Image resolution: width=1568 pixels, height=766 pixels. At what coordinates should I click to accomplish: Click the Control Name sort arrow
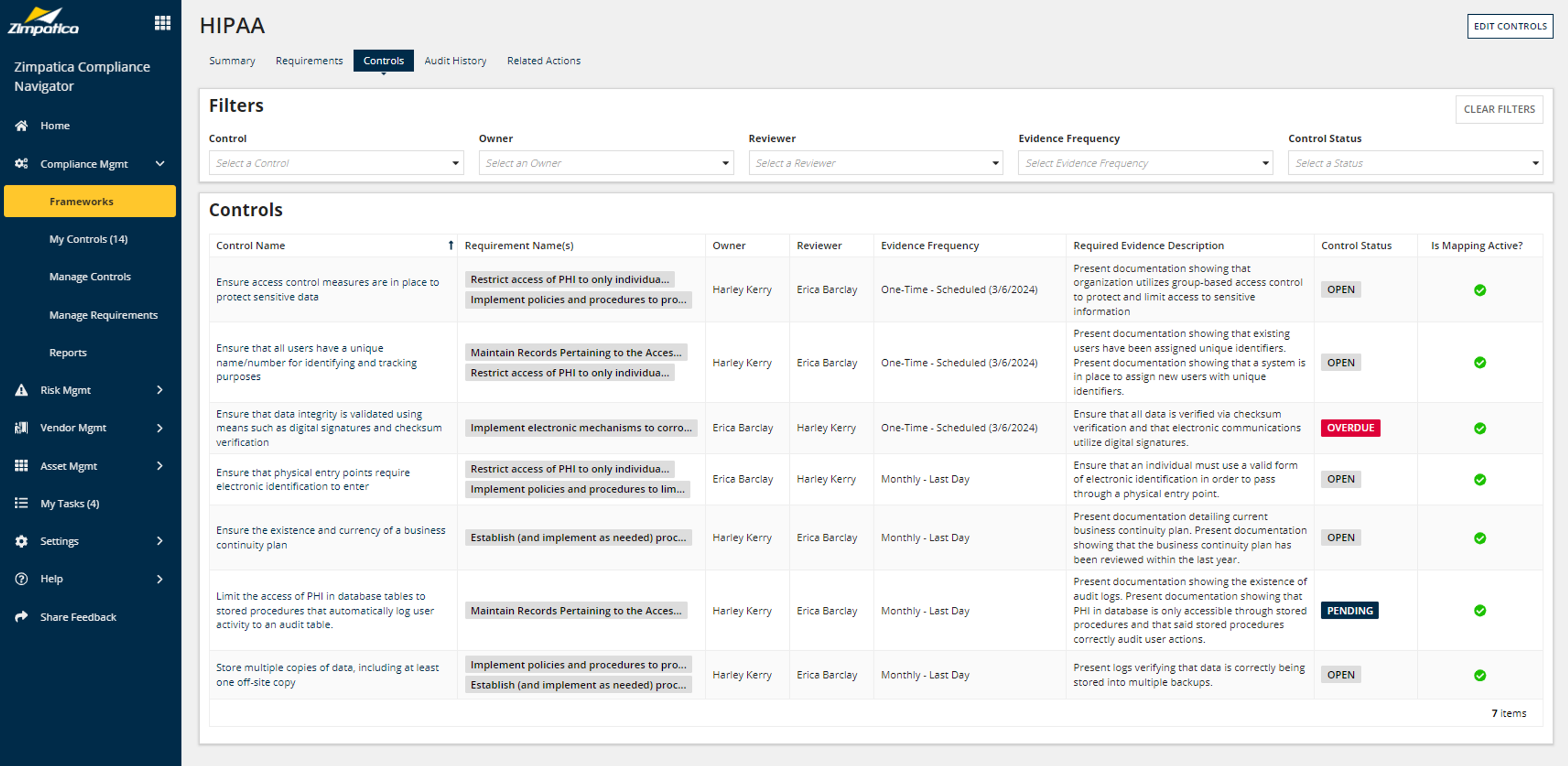pos(450,245)
